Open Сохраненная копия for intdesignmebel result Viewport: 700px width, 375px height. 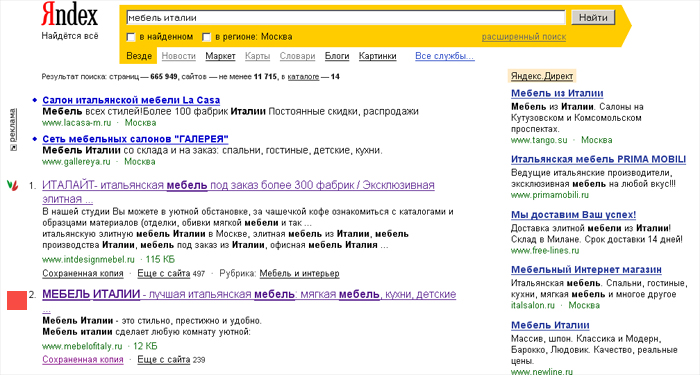coord(83,273)
